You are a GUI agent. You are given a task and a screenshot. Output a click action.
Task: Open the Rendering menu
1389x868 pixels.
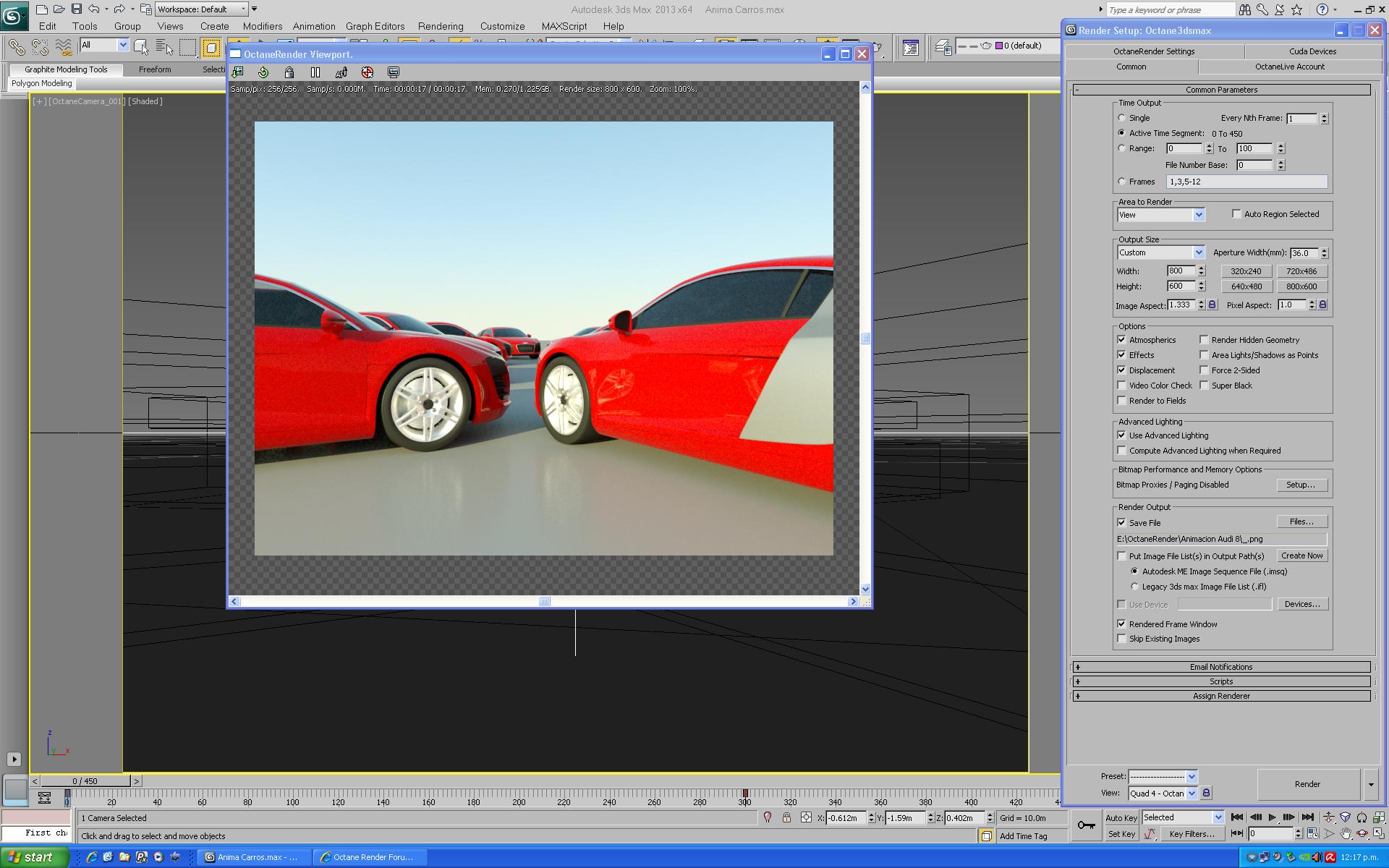pos(440,26)
